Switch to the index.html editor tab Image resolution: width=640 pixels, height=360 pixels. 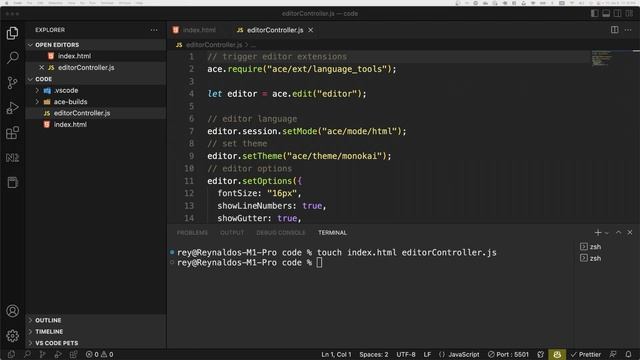[195, 30]
